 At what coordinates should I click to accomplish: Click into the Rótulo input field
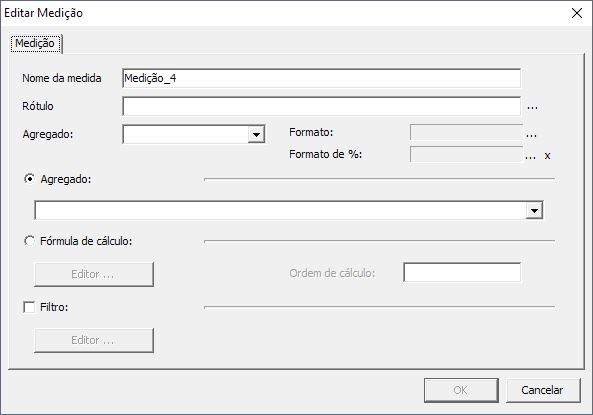(x=321, y=106)
